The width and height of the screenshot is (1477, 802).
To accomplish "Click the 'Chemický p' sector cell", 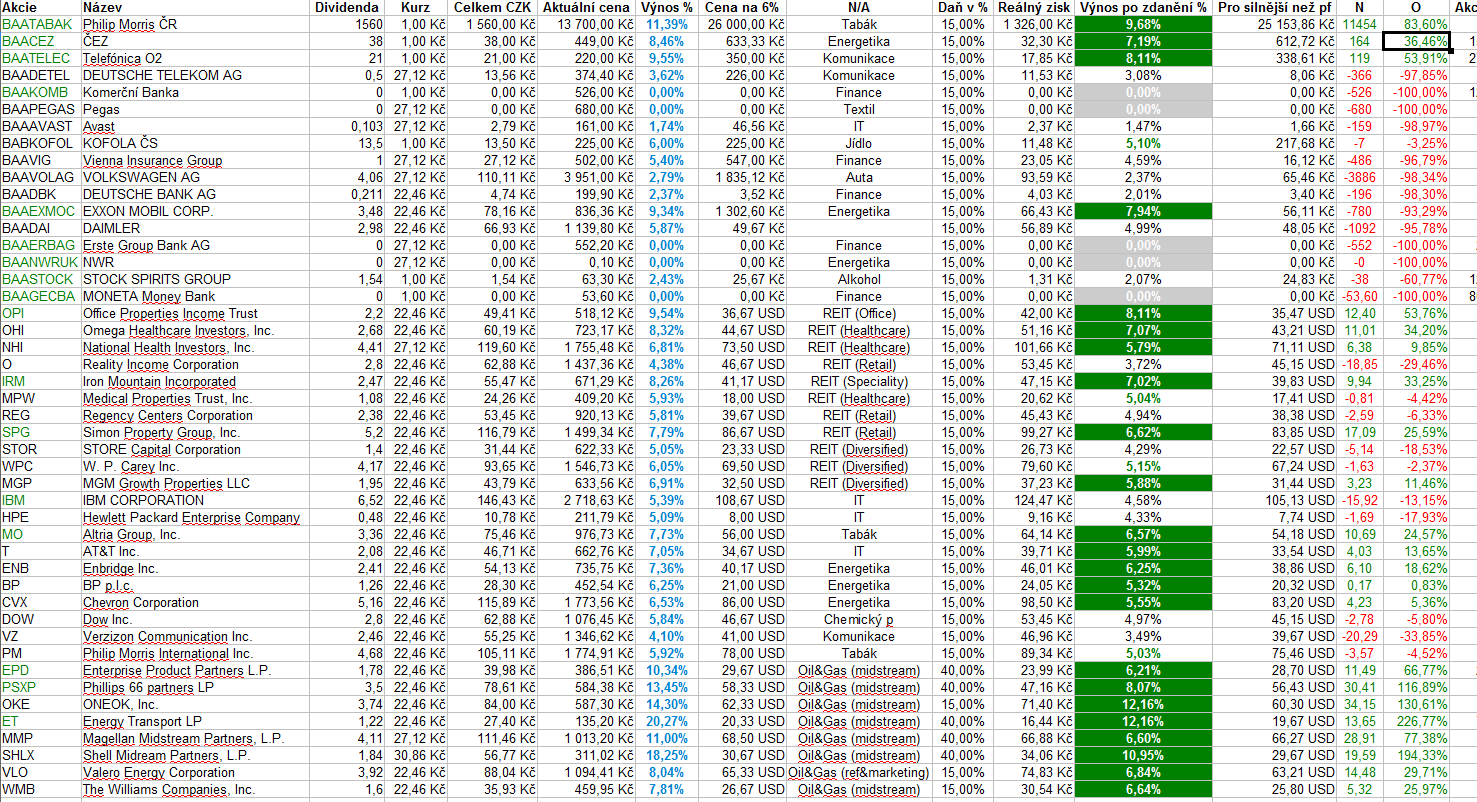I will (x=859, y=619).
